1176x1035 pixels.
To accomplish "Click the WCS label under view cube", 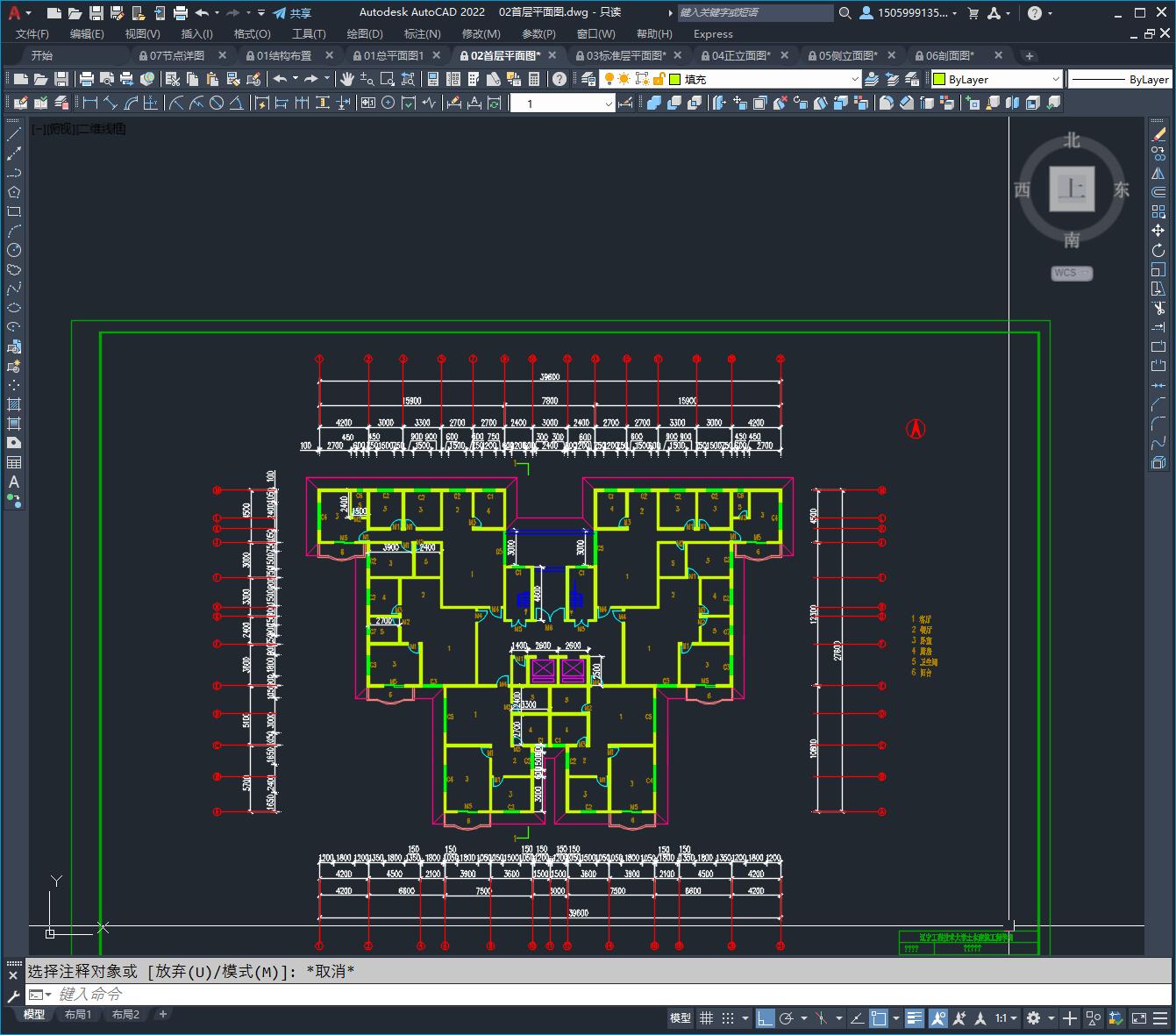I will 1072,273.
